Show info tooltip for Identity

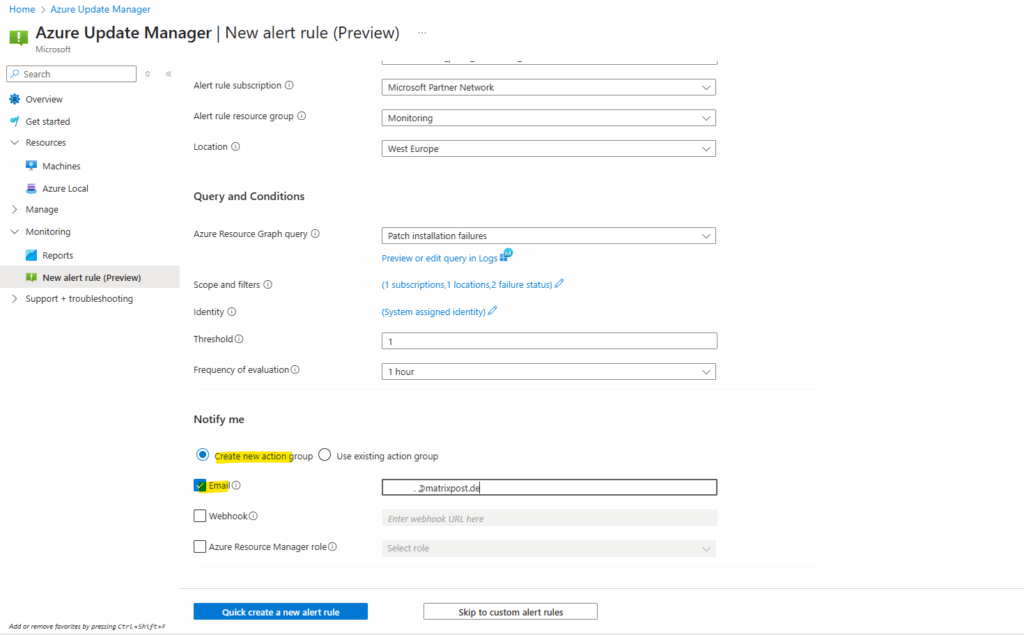tap(232, 312)
